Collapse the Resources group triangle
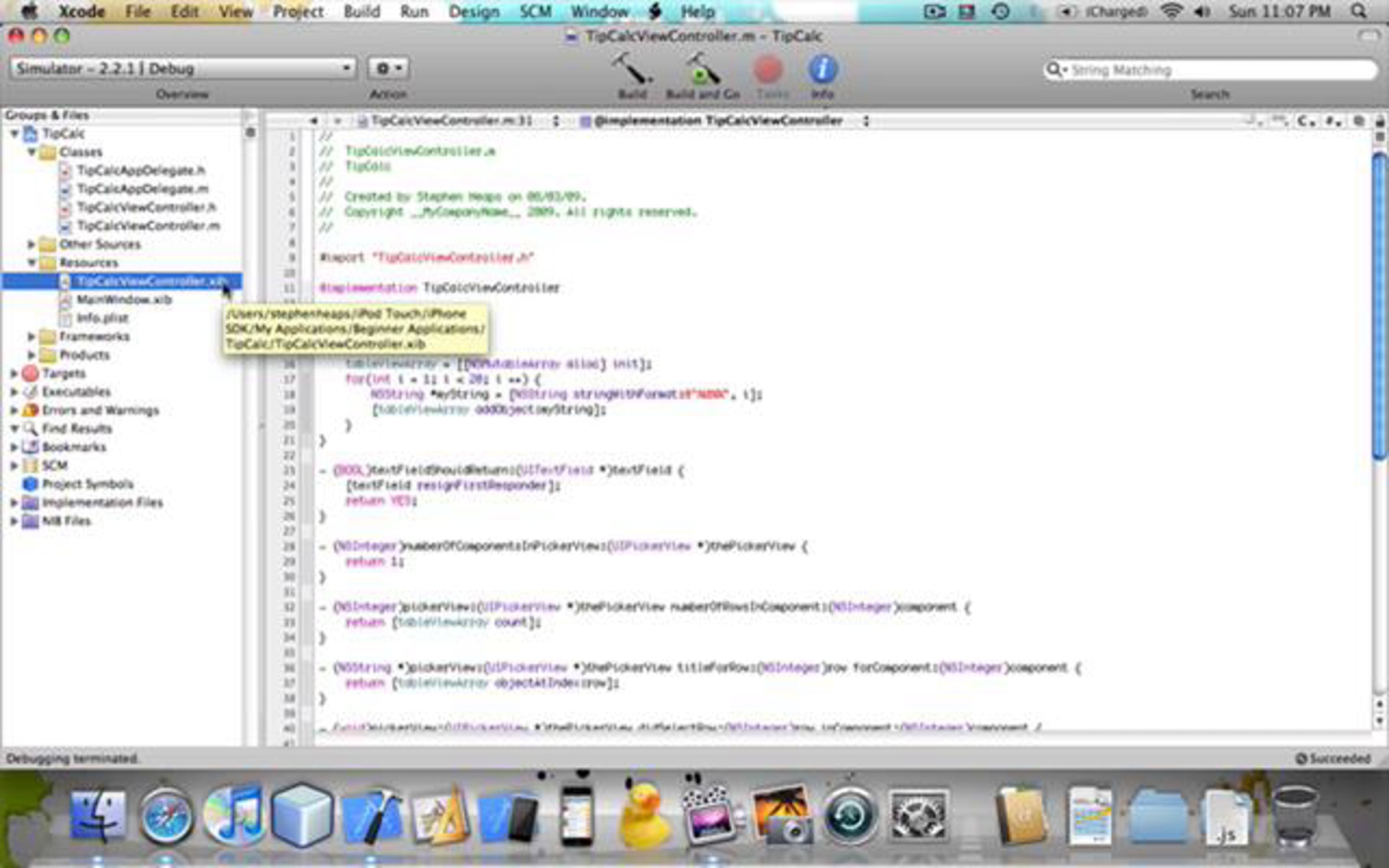The image size is (1389, 868). click(x=32, y=263)
